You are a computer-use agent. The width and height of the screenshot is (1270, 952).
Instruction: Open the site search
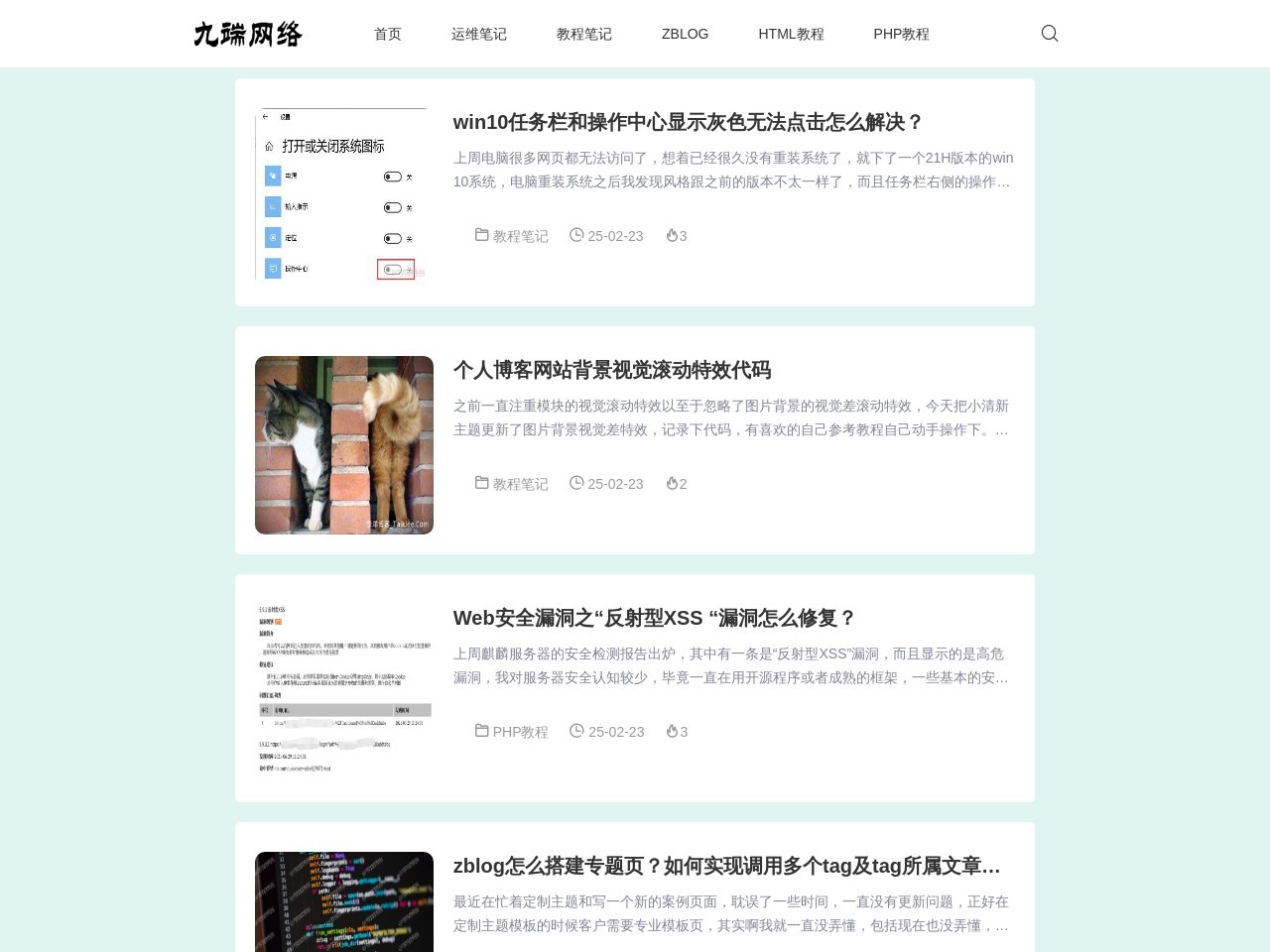pos(1049,33)
